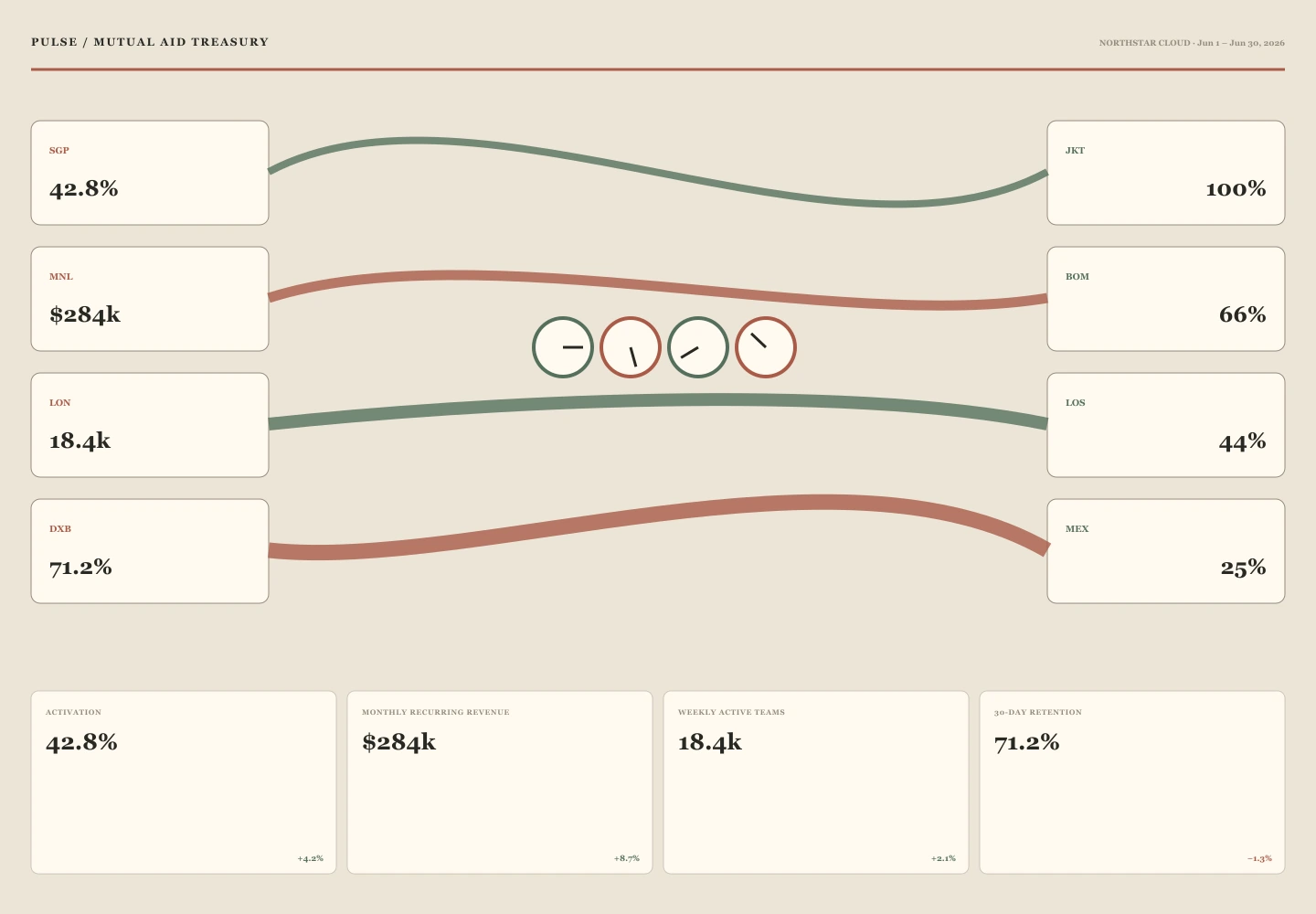Viewport: 1316px width, 914px height.
Task: Open the Weekly Active Teams card
Action: click(x=816, y=782)
